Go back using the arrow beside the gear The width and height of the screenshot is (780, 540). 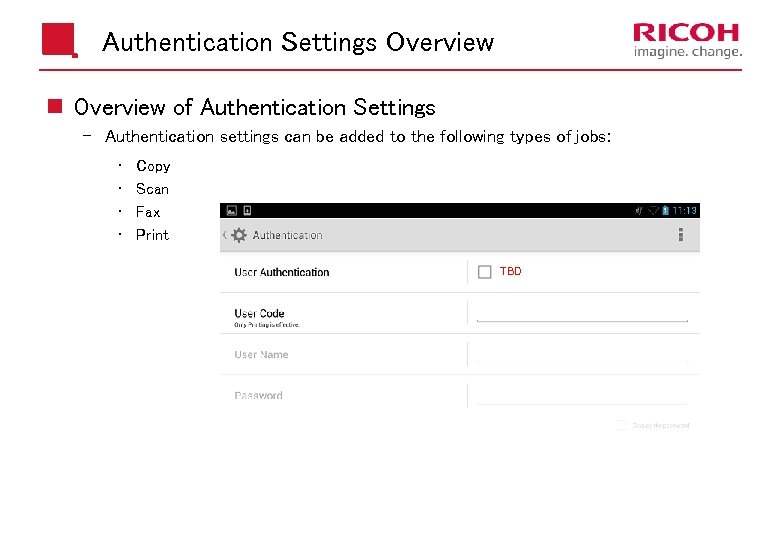click(225, 235)
